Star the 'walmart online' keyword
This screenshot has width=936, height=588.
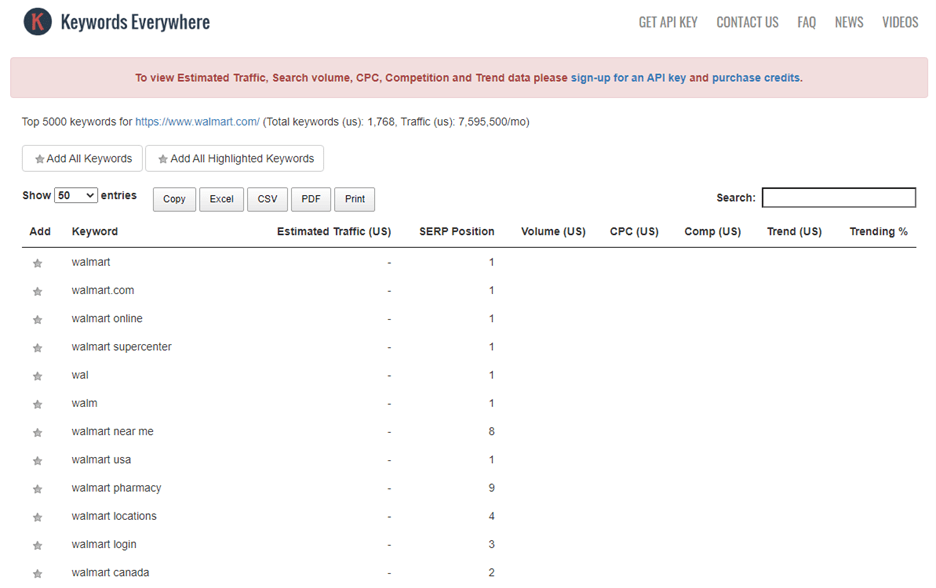point(38,319)
